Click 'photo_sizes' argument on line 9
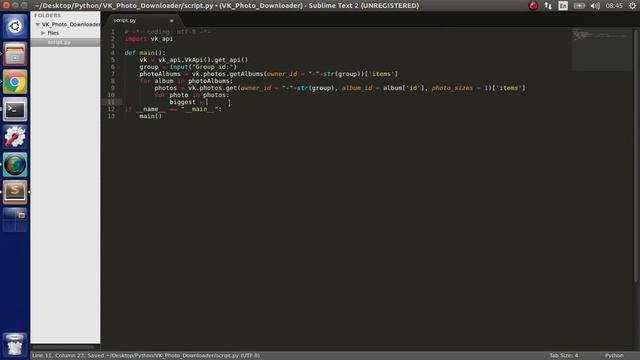Screen dimensions: 640x360 click(452, 88)
